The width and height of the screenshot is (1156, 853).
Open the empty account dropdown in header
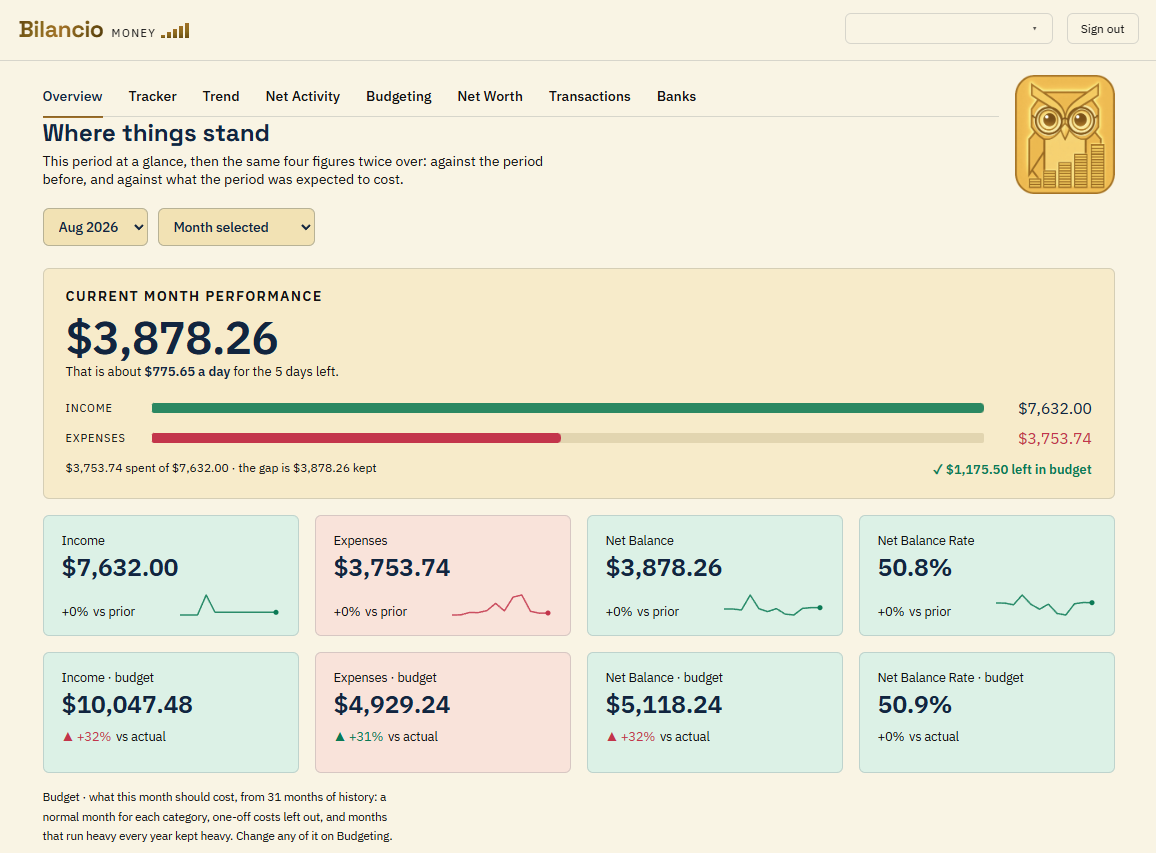[x=948, y=29]
